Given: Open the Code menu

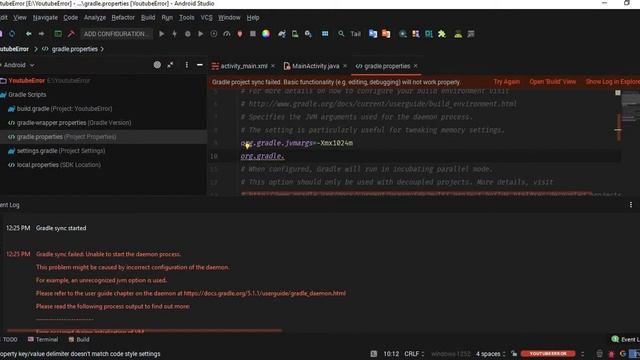Looking at the screenshot, I should [71, 18].
